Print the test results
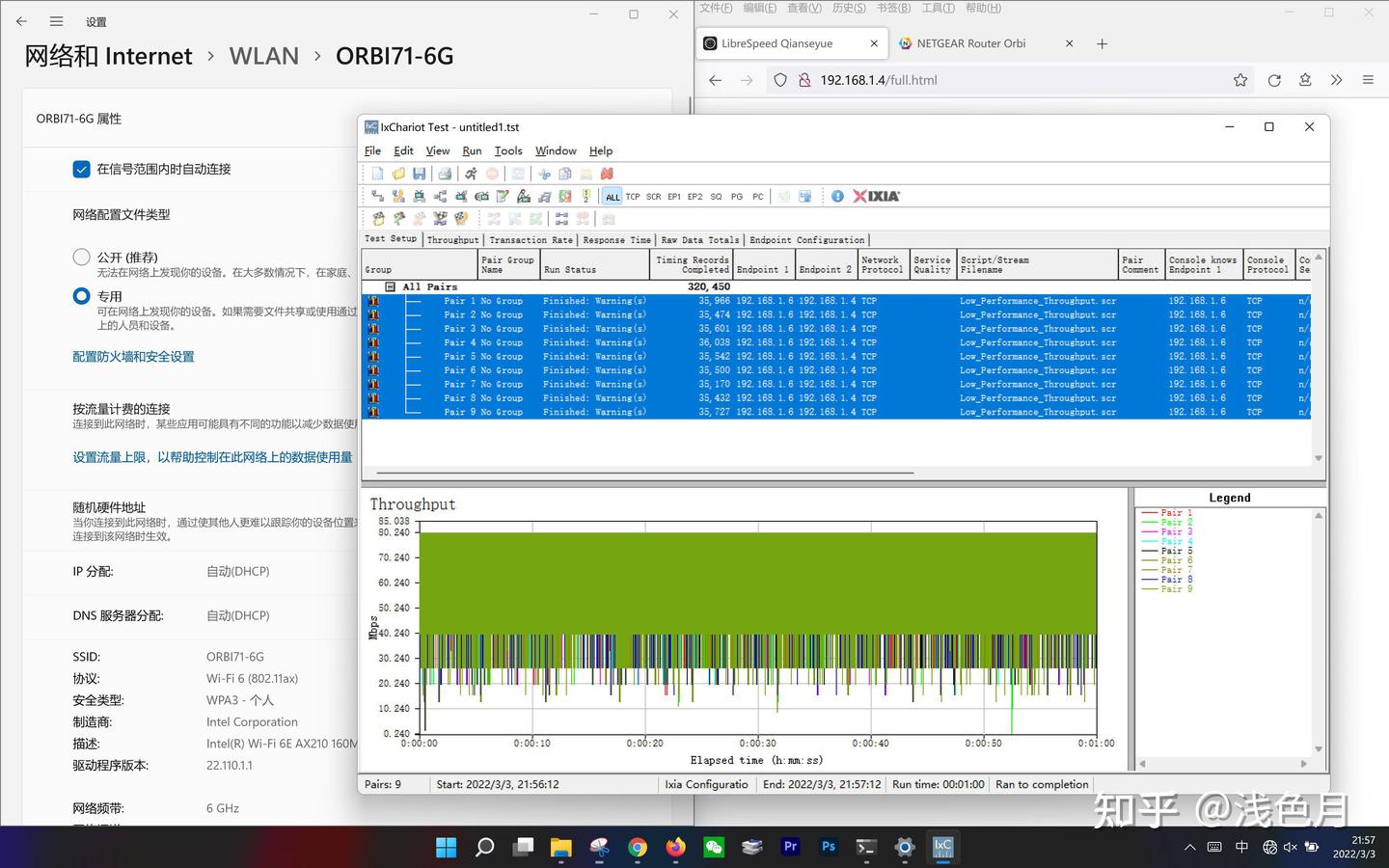The height and width of the screenshot is (868, 1389). (x=445, y=174)
